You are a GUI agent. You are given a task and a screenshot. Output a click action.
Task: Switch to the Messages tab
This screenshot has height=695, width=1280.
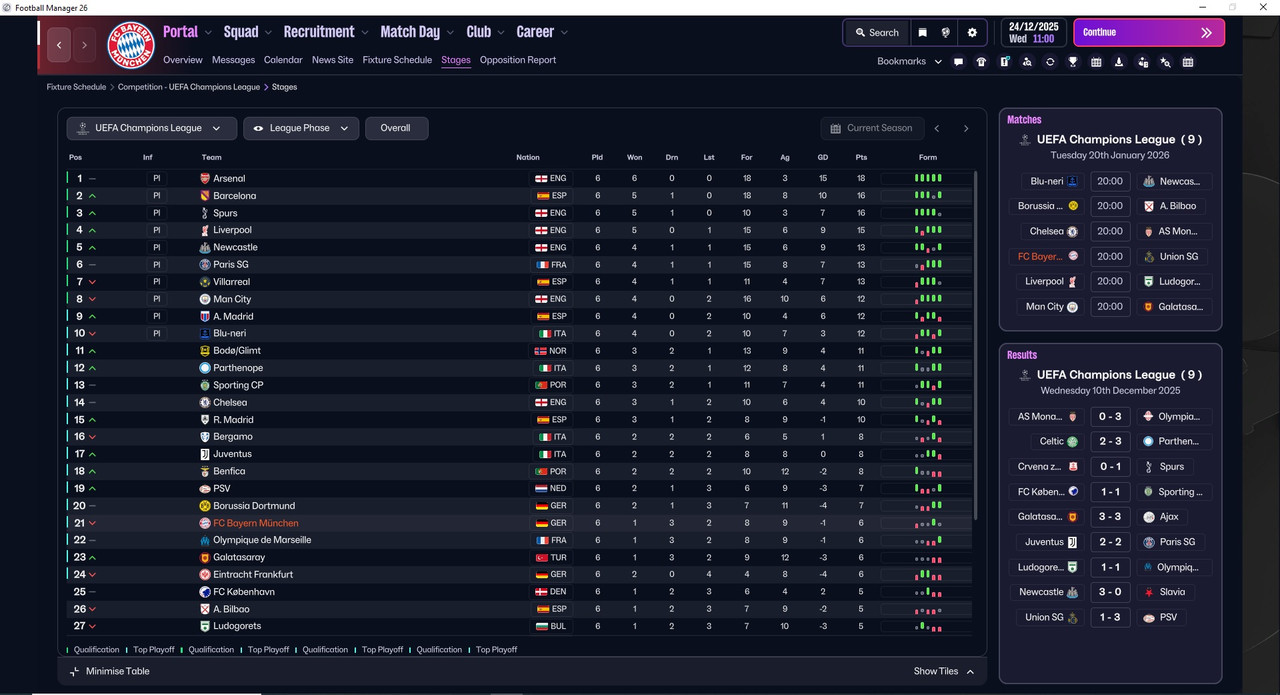(x=233, y=60)
